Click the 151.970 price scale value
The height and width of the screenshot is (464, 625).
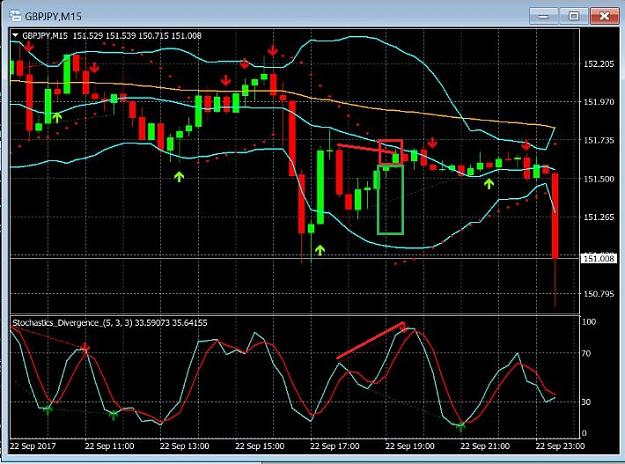[599, 102]
